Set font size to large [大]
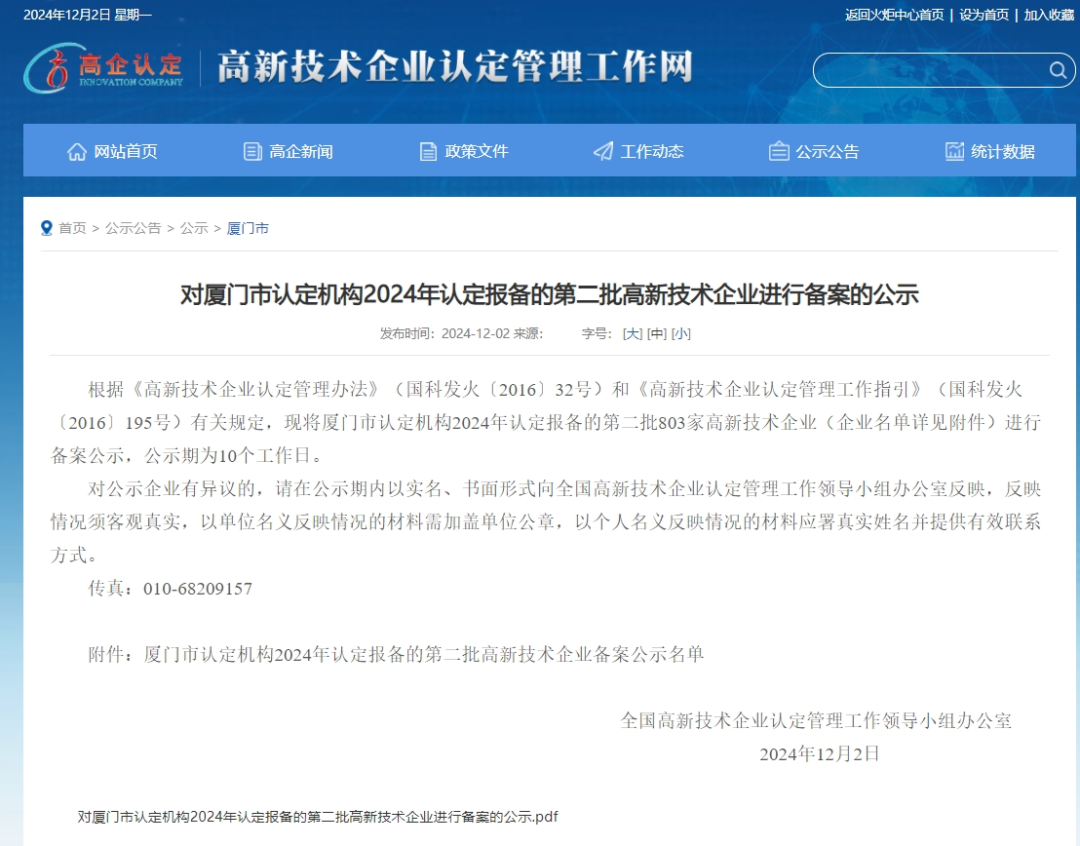1080x846 pixels. [632, 333]
